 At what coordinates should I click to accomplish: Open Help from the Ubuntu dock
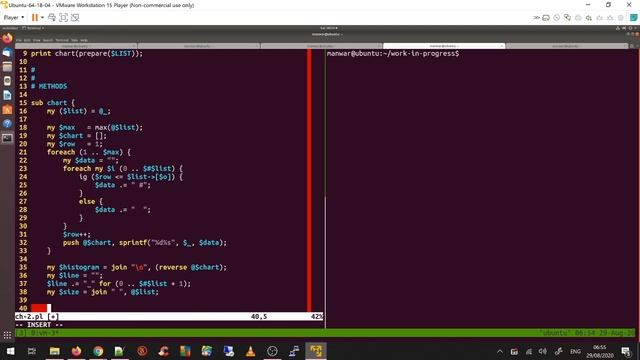7,124
